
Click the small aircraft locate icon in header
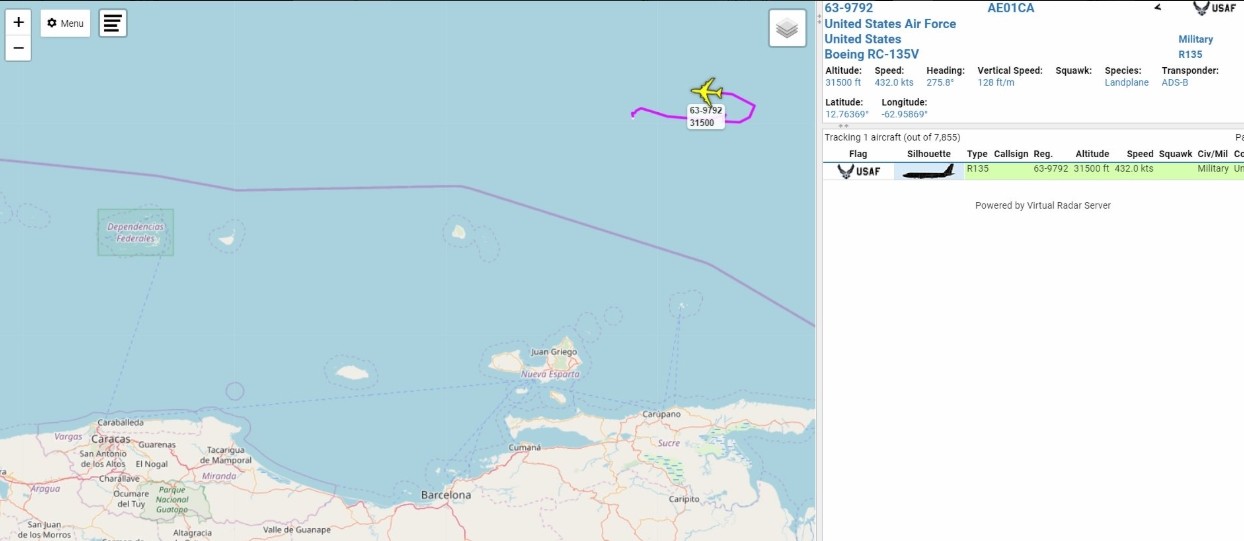point(1158,7)
